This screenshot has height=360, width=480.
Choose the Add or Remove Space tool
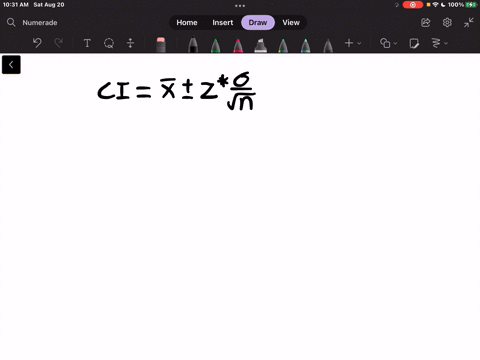(x=130, y=43)
